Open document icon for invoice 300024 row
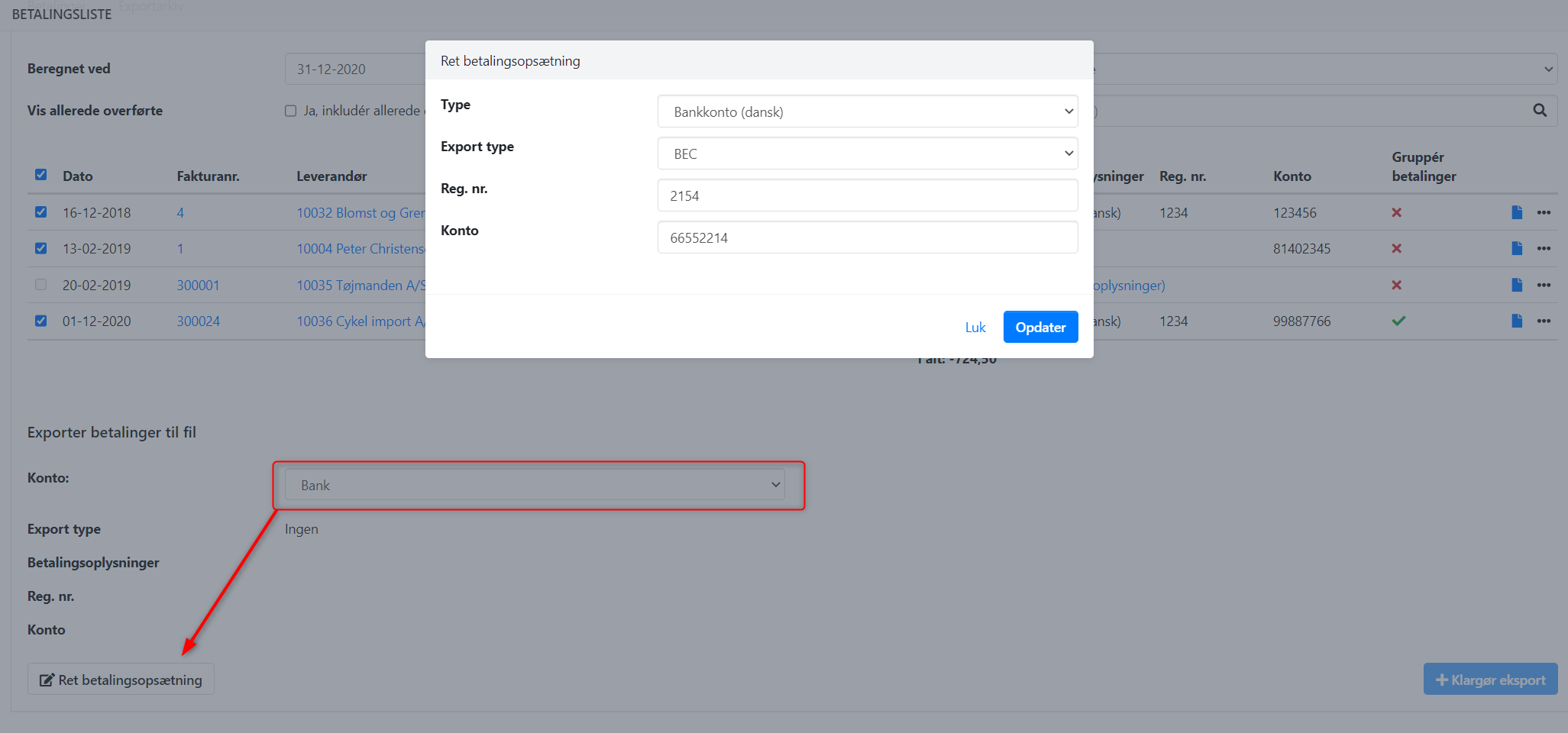The height and width of the screenshot is (733, 1568). tap(1517, 321)
